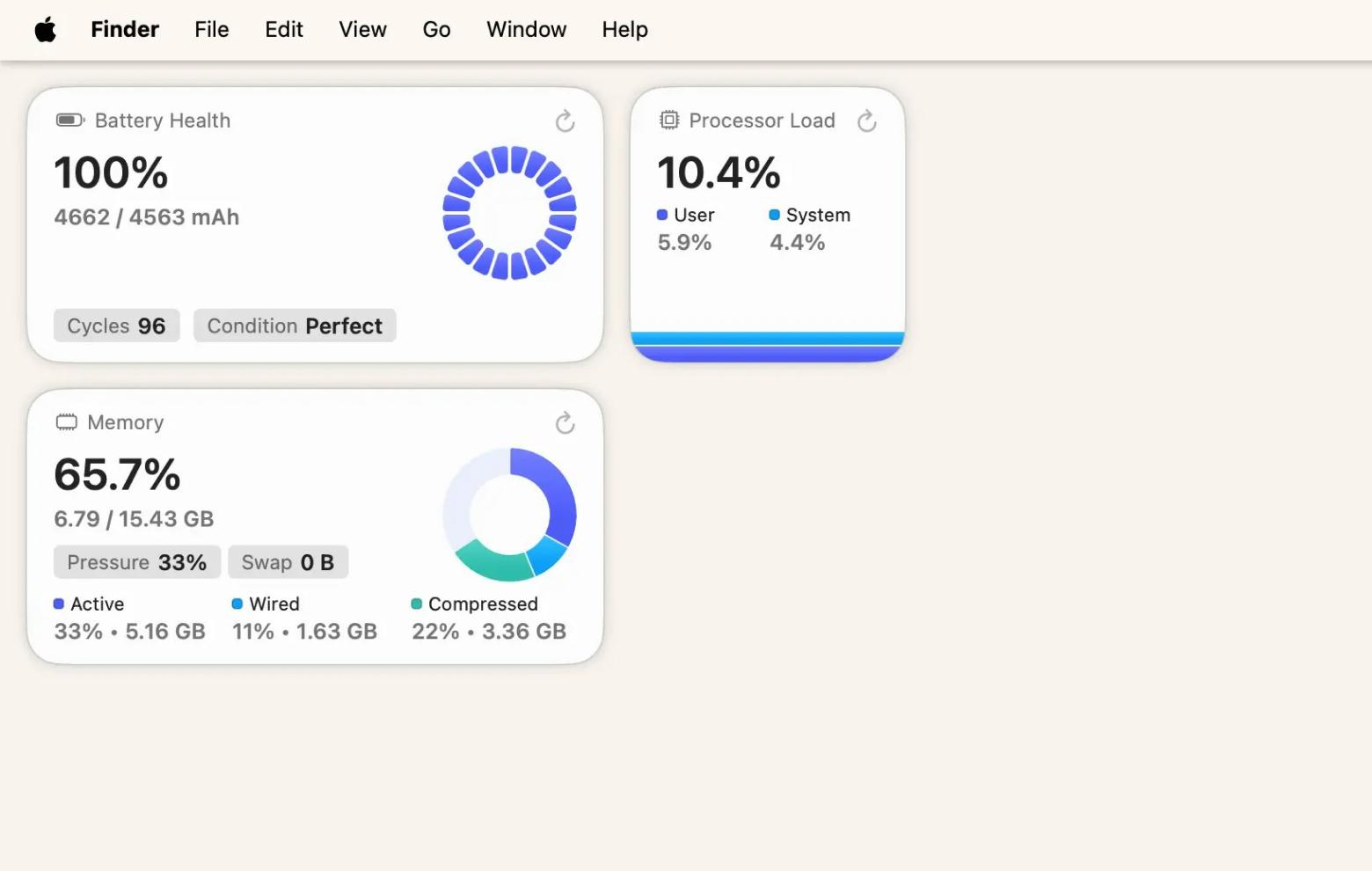Click the Memory widget title
Screen dimensions: 1372x871
[126, 422]
